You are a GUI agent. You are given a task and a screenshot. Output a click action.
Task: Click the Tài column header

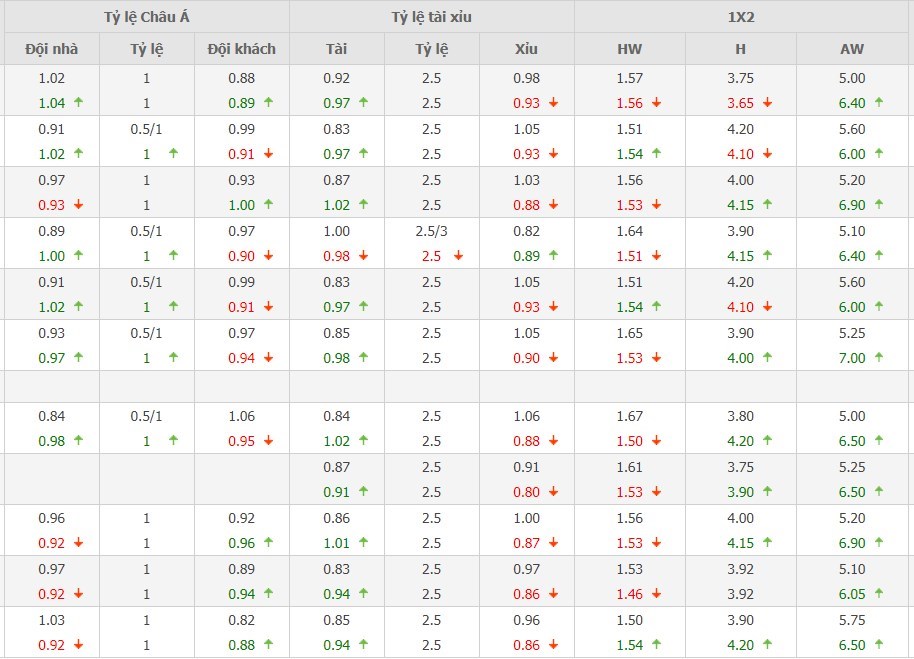pyautogui.click(x=337, y=48)
